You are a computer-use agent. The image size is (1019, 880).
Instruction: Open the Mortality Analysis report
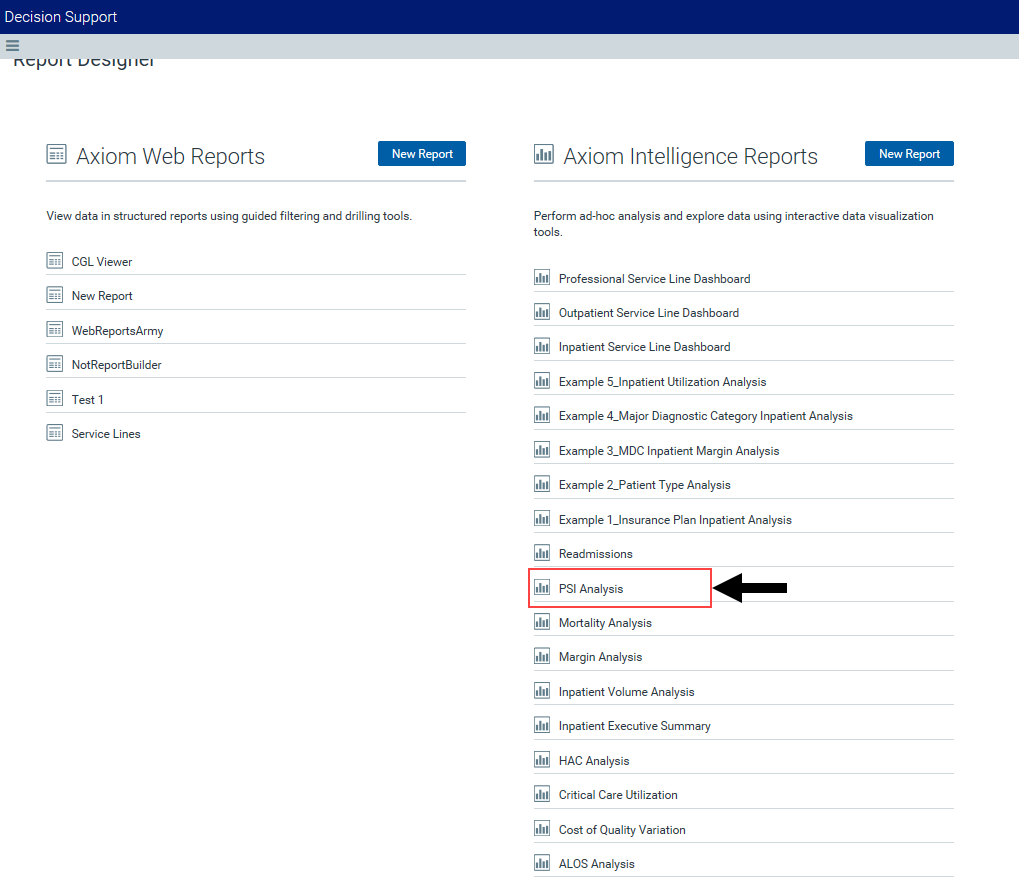point(605,623)
